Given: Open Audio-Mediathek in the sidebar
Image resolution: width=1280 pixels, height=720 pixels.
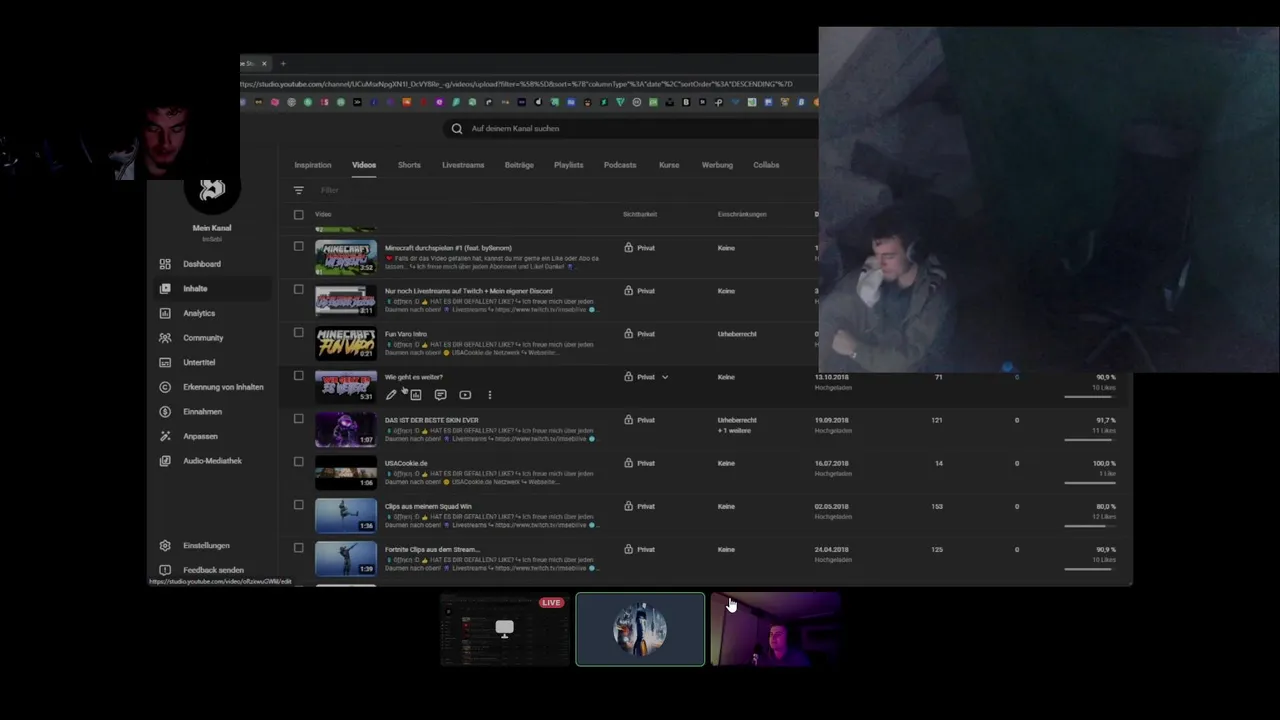Looking at the screenshot, I should [212, 461].
